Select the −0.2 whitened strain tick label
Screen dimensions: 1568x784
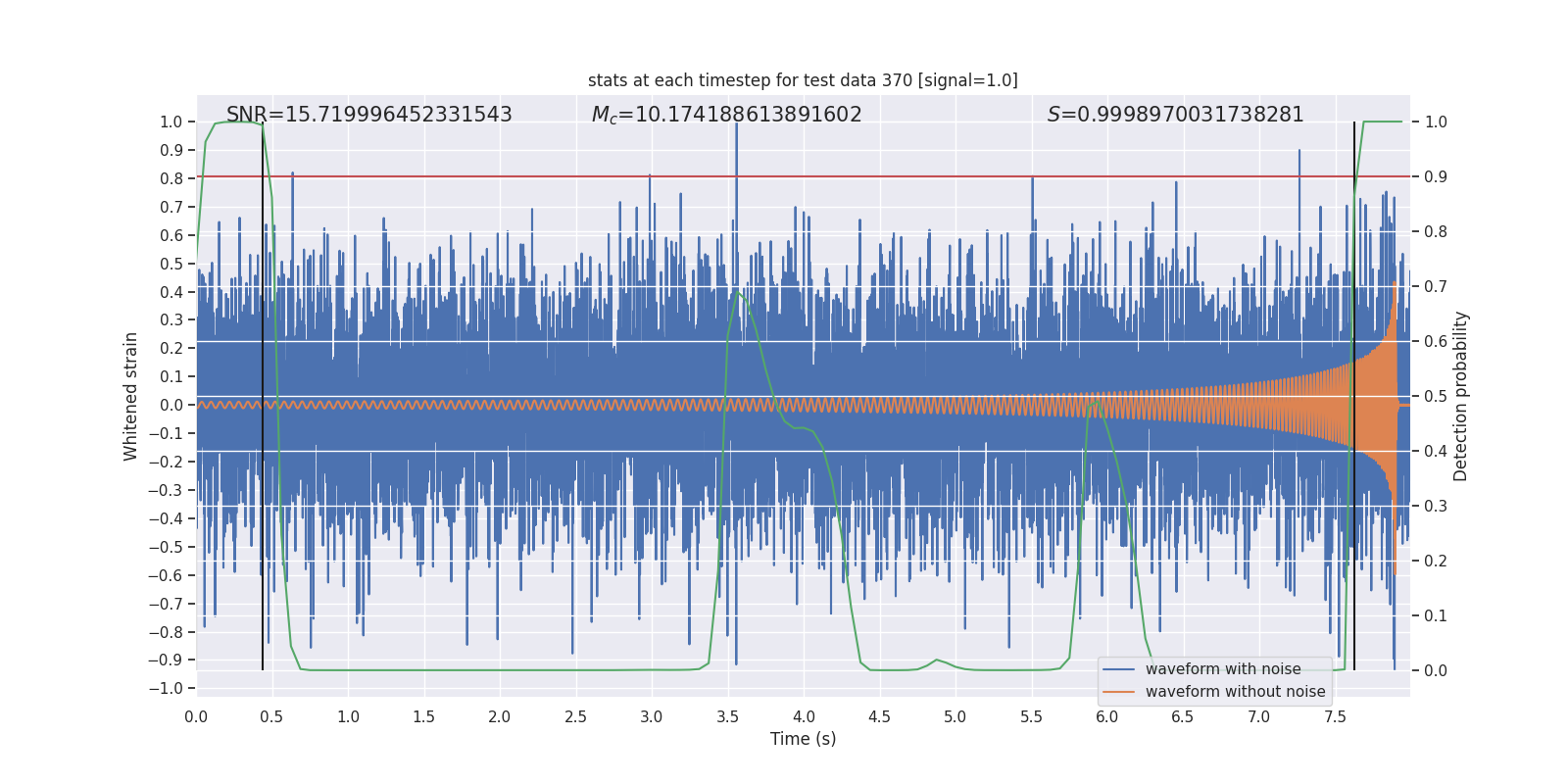click(166, 462)
